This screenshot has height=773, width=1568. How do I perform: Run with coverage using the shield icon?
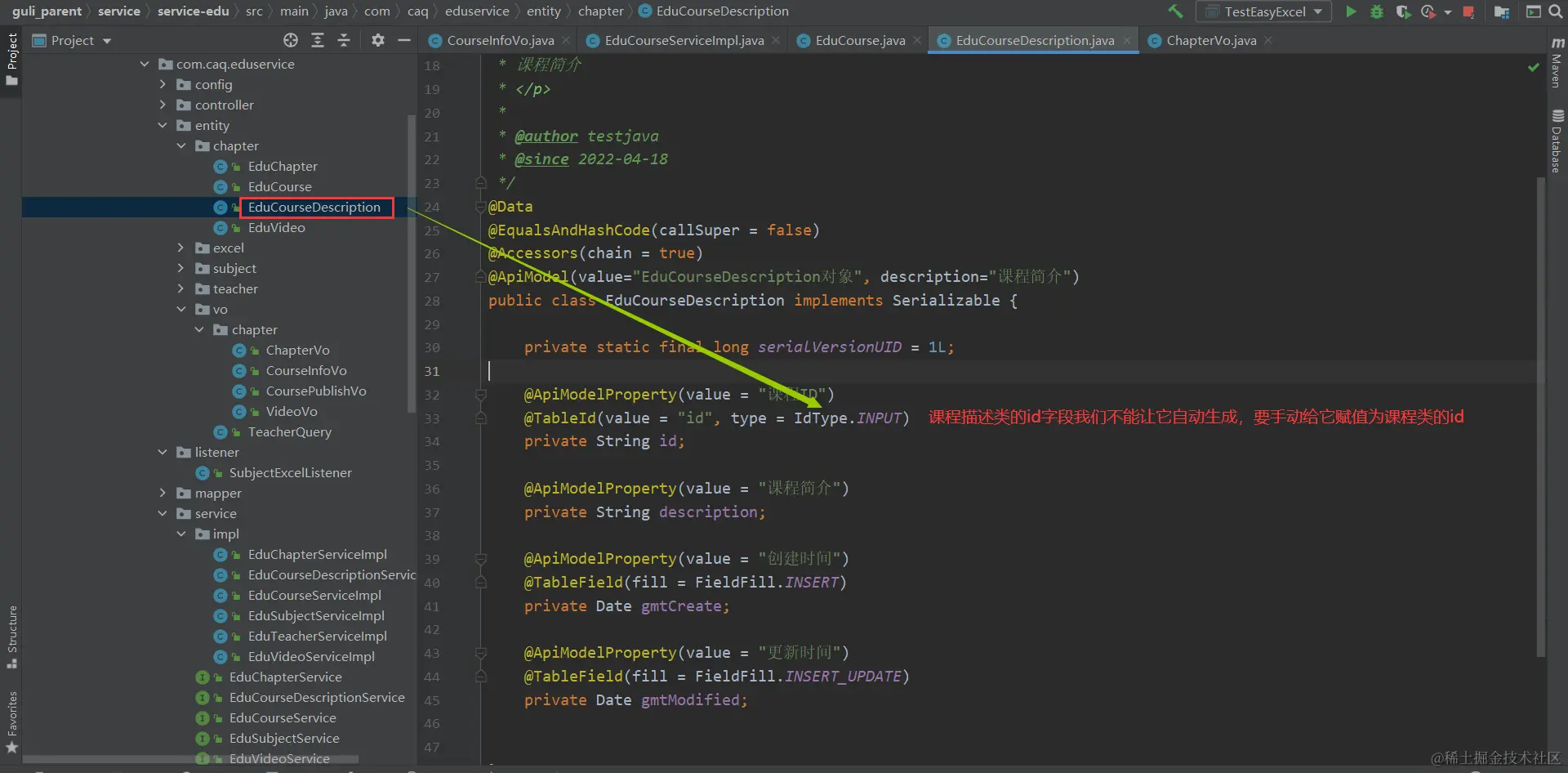coord(1403,11)
